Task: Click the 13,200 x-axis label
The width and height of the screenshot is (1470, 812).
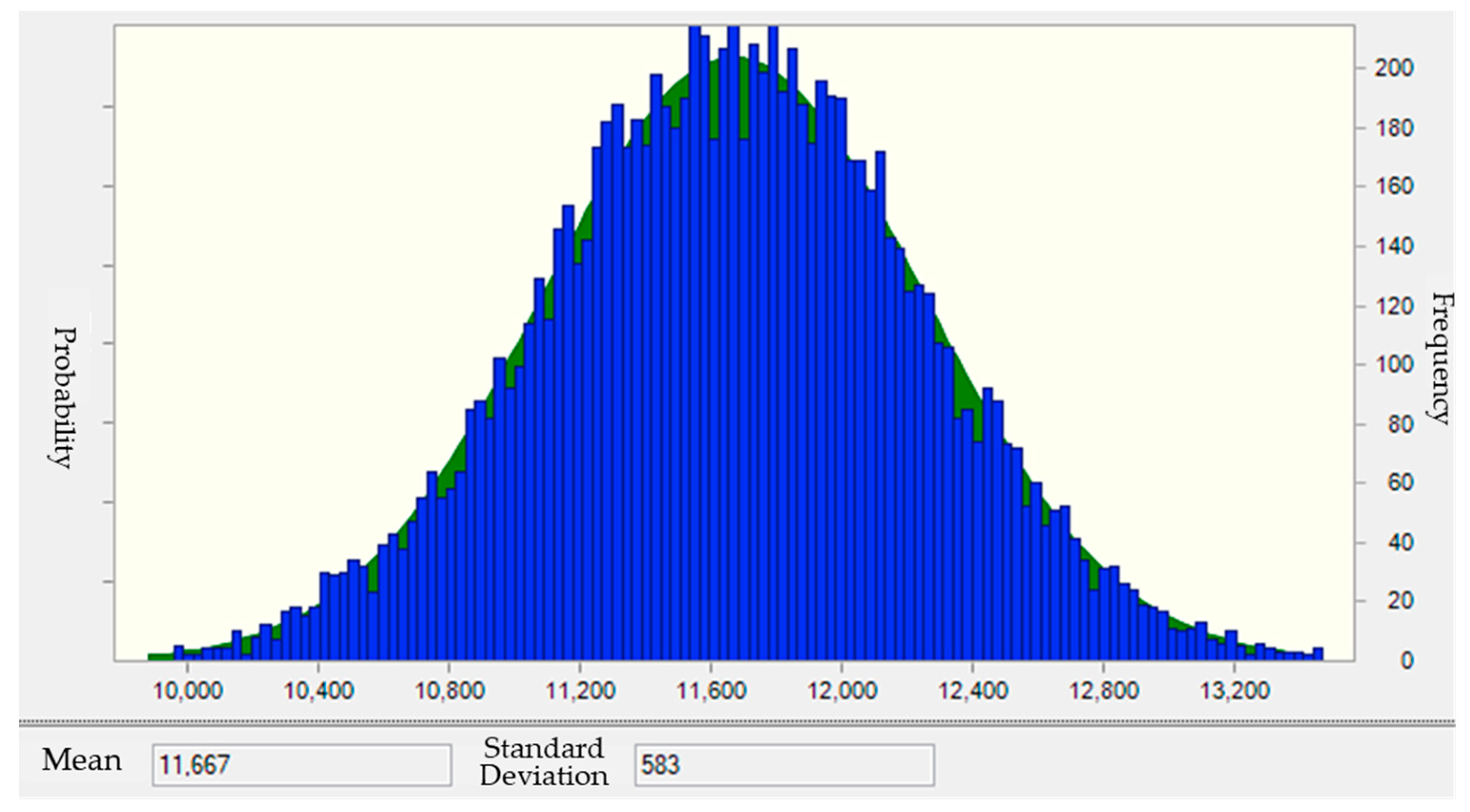Action: (1234, 691)
